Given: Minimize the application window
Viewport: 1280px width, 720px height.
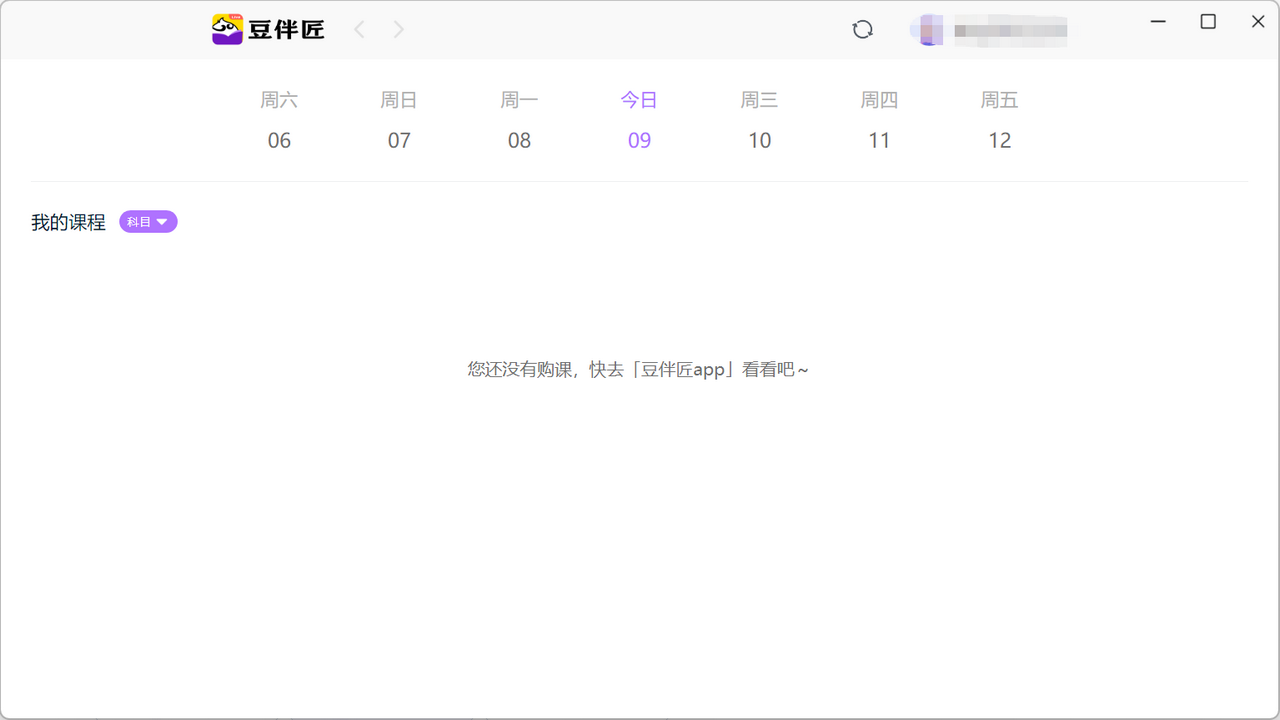Looking at the screenshot, I should [x=1158, y=21].
